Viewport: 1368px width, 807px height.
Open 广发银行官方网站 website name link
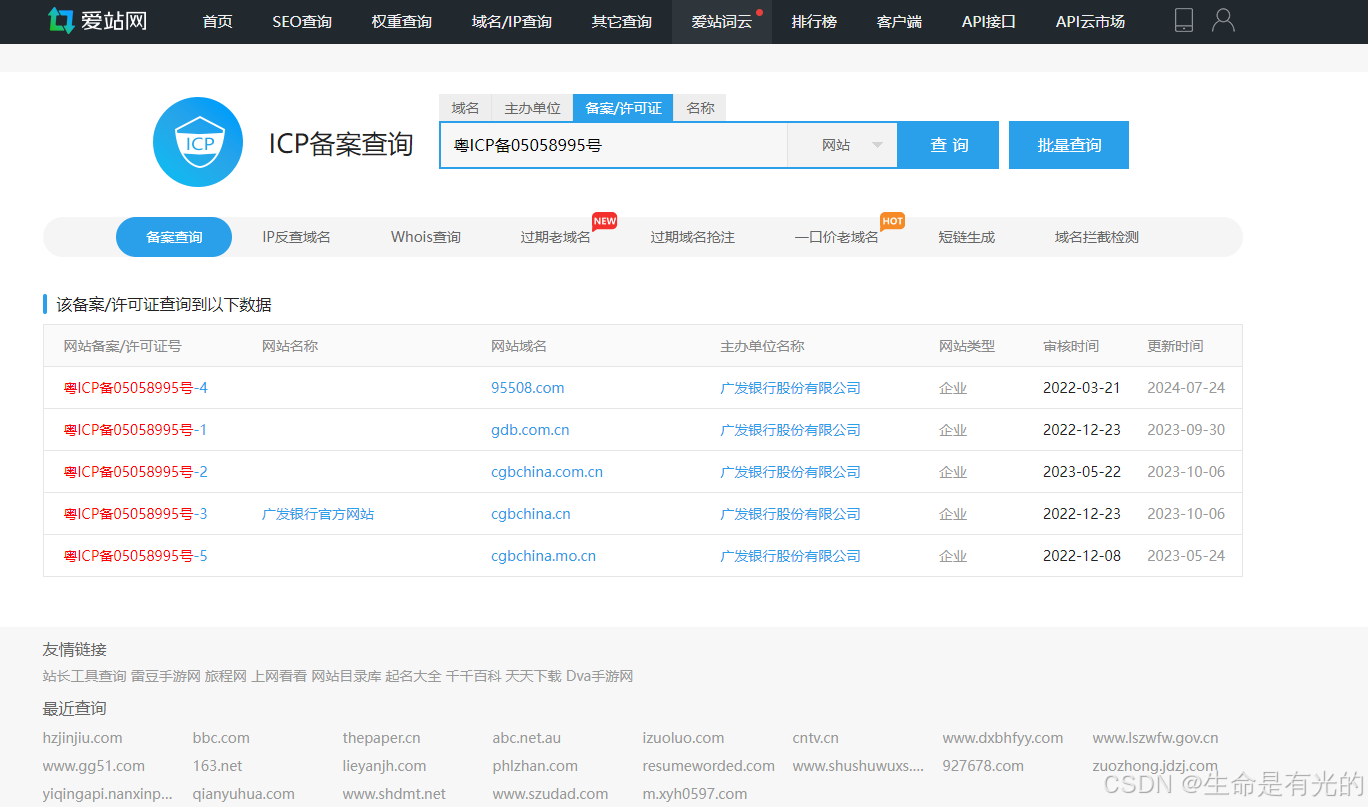(317, 513)
